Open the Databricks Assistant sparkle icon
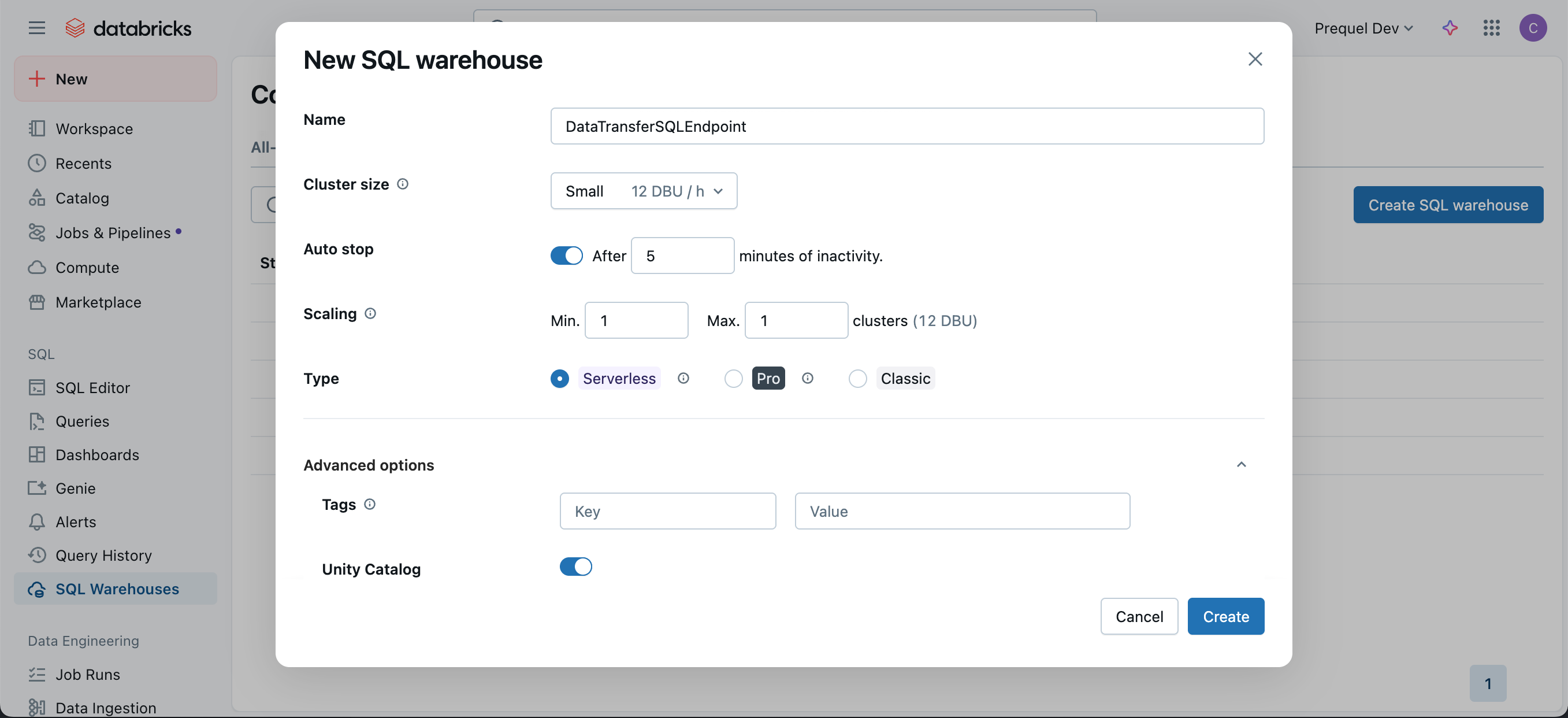1568x718 pixels. click(x=1450, y=28)
